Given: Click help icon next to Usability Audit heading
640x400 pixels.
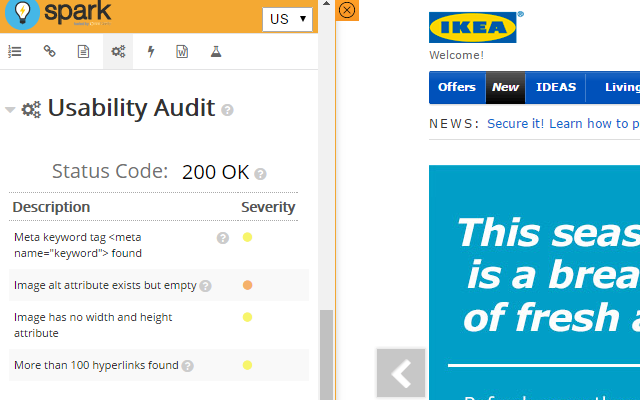Looking at the screenshot, I should point(228,110).
